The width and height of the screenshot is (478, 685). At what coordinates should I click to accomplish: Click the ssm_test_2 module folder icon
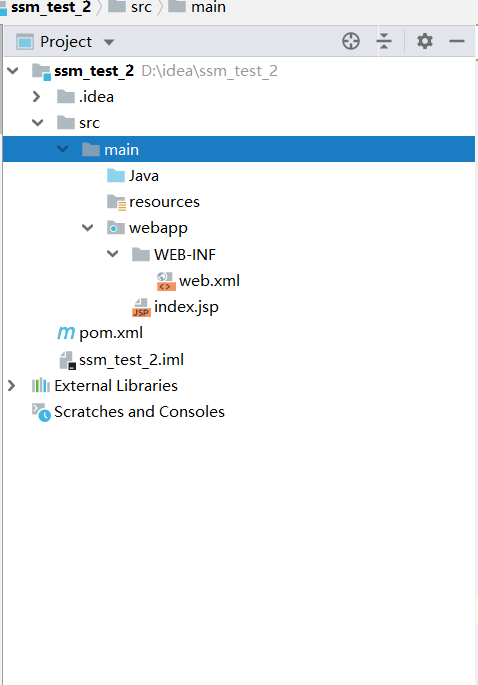coord(42,71)
